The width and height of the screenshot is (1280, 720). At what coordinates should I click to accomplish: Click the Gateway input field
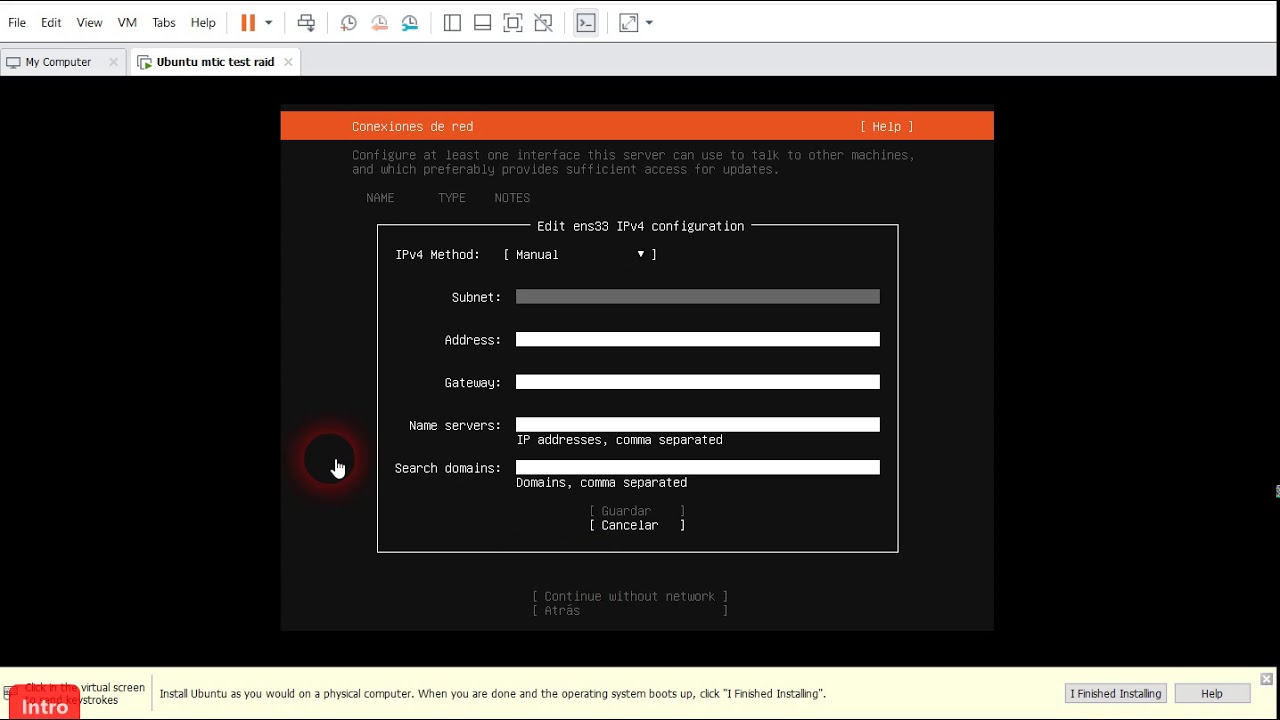698,382
